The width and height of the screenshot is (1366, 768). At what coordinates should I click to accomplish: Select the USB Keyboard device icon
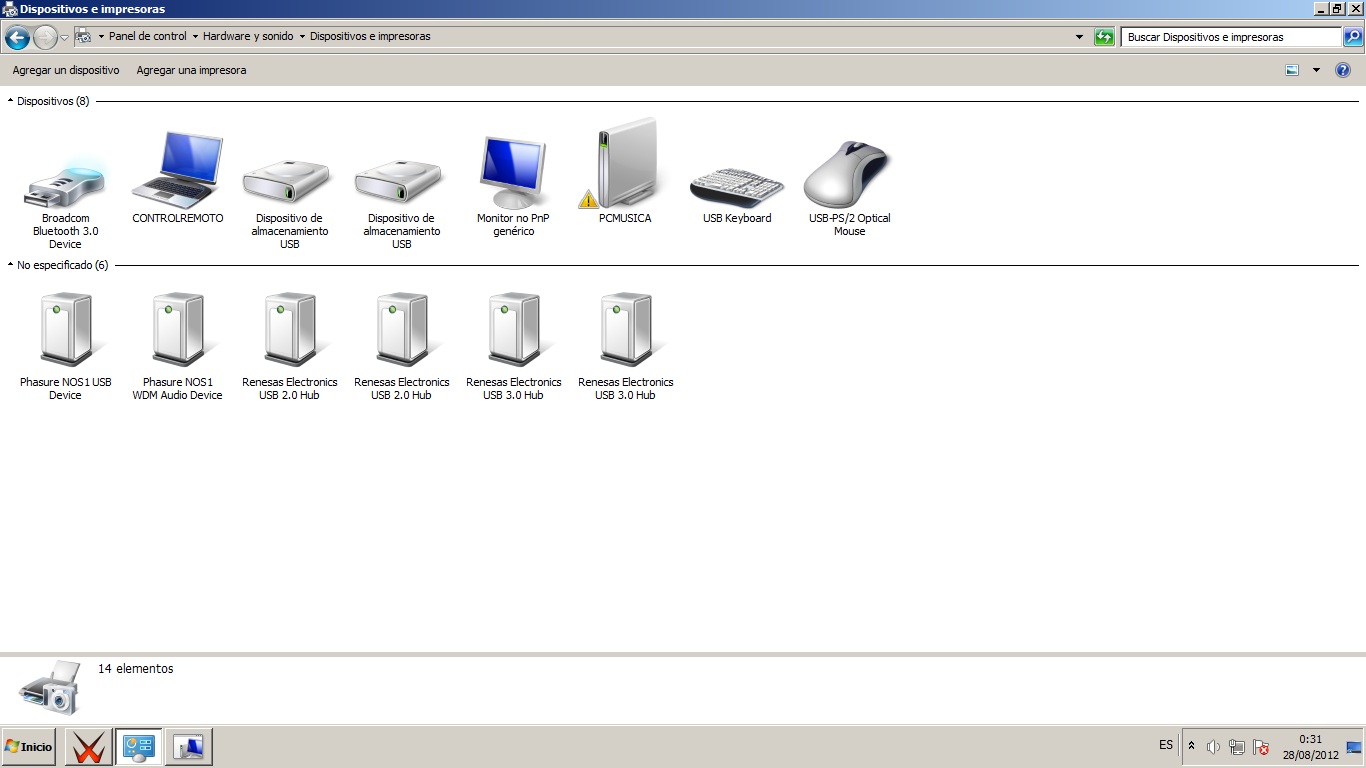737,187
